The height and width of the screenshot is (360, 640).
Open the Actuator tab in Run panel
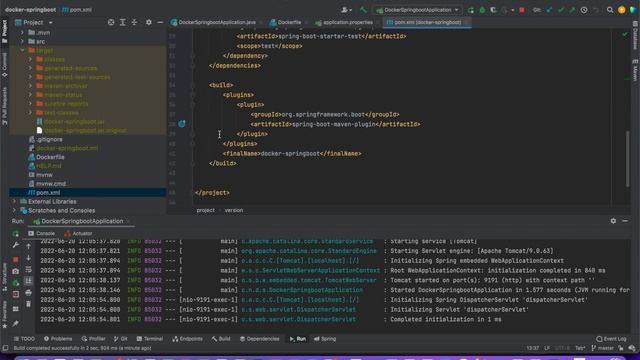(x=78, y=233)
